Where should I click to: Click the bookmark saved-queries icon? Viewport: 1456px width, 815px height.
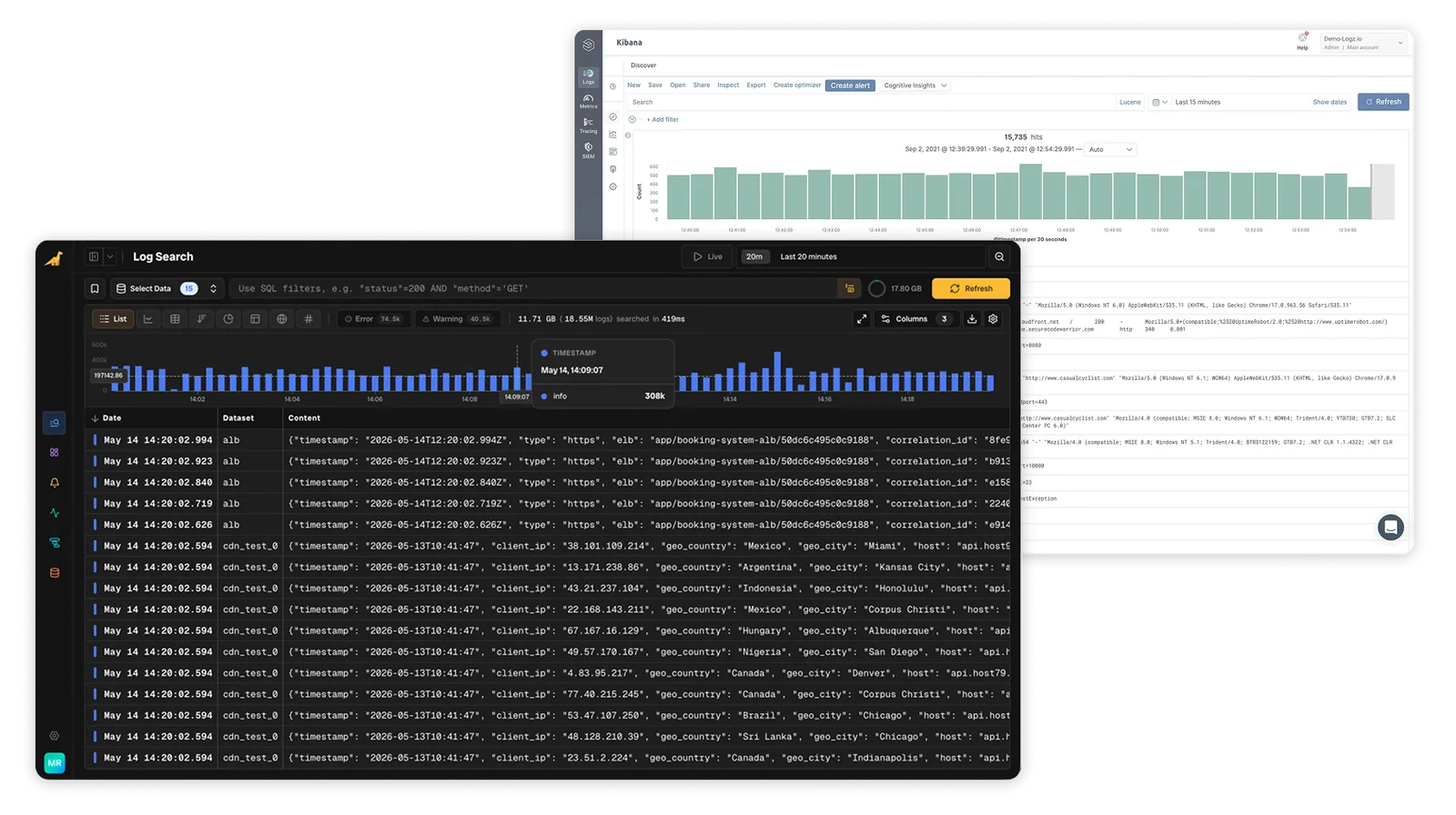[x=95, y=288]
